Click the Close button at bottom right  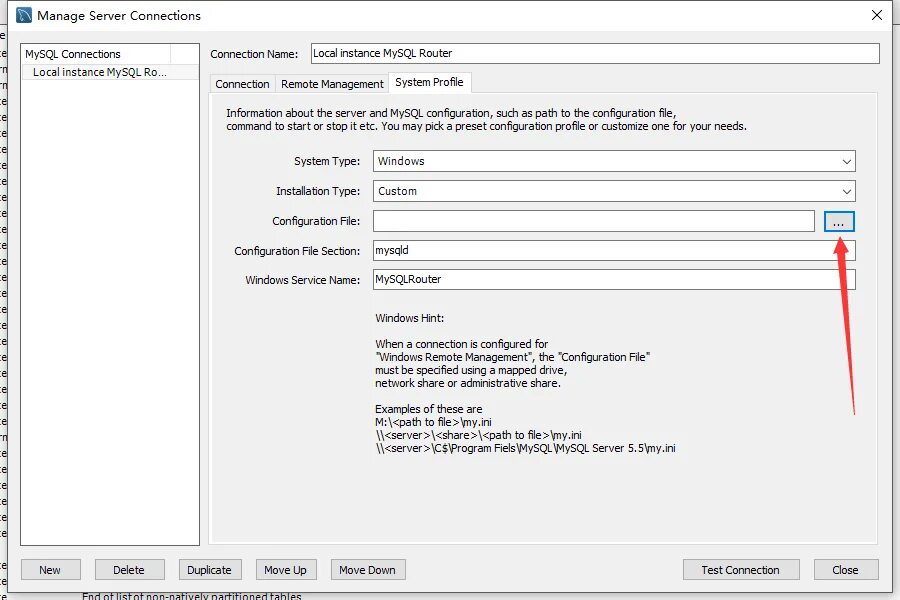(x=845, y=570)
